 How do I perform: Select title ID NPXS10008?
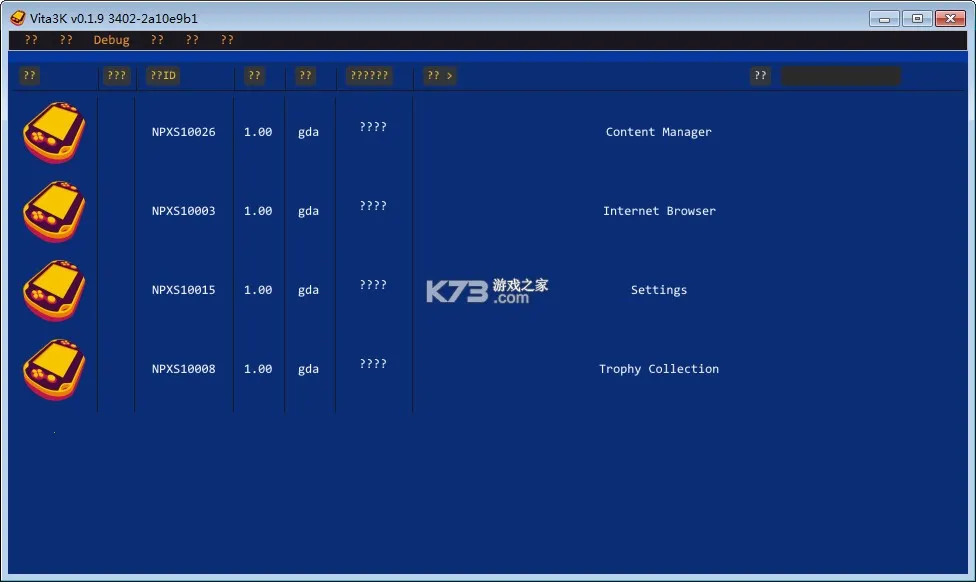tap(183, 369)
